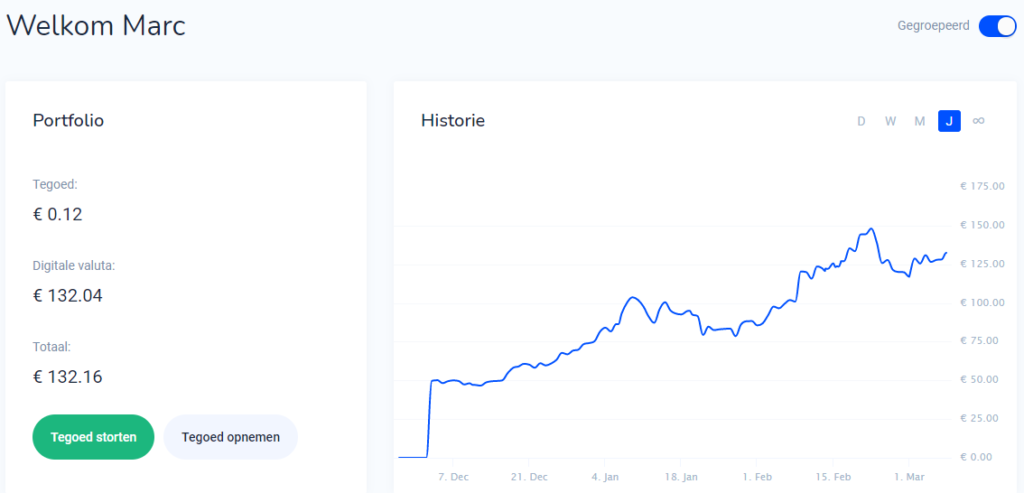Click the Portfolio card title
1024x493 pixels.
tap(68, 121)
